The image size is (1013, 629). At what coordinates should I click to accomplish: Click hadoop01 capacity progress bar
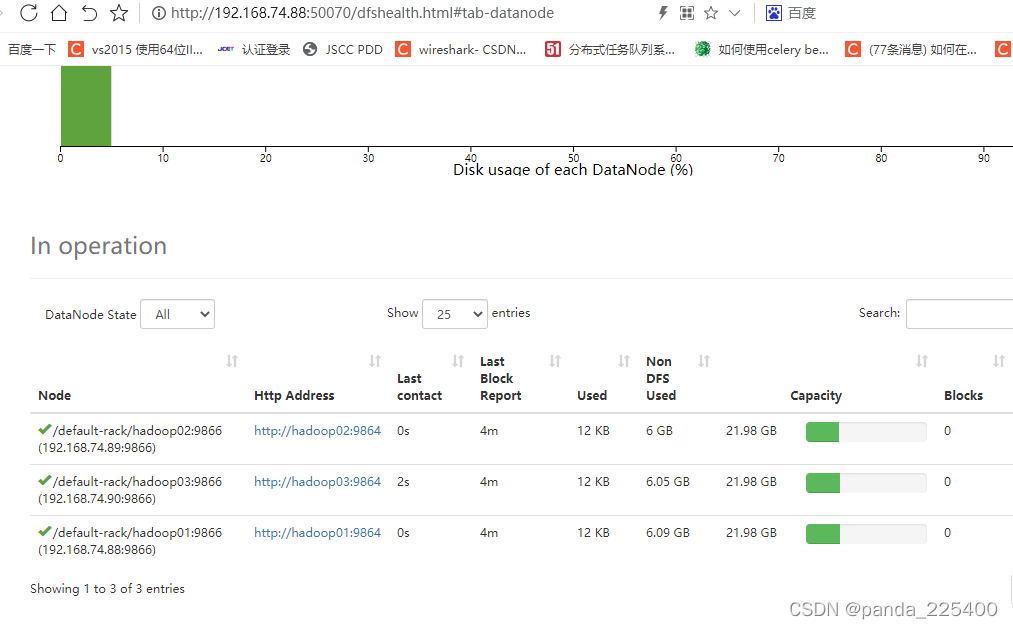[866, 534]
